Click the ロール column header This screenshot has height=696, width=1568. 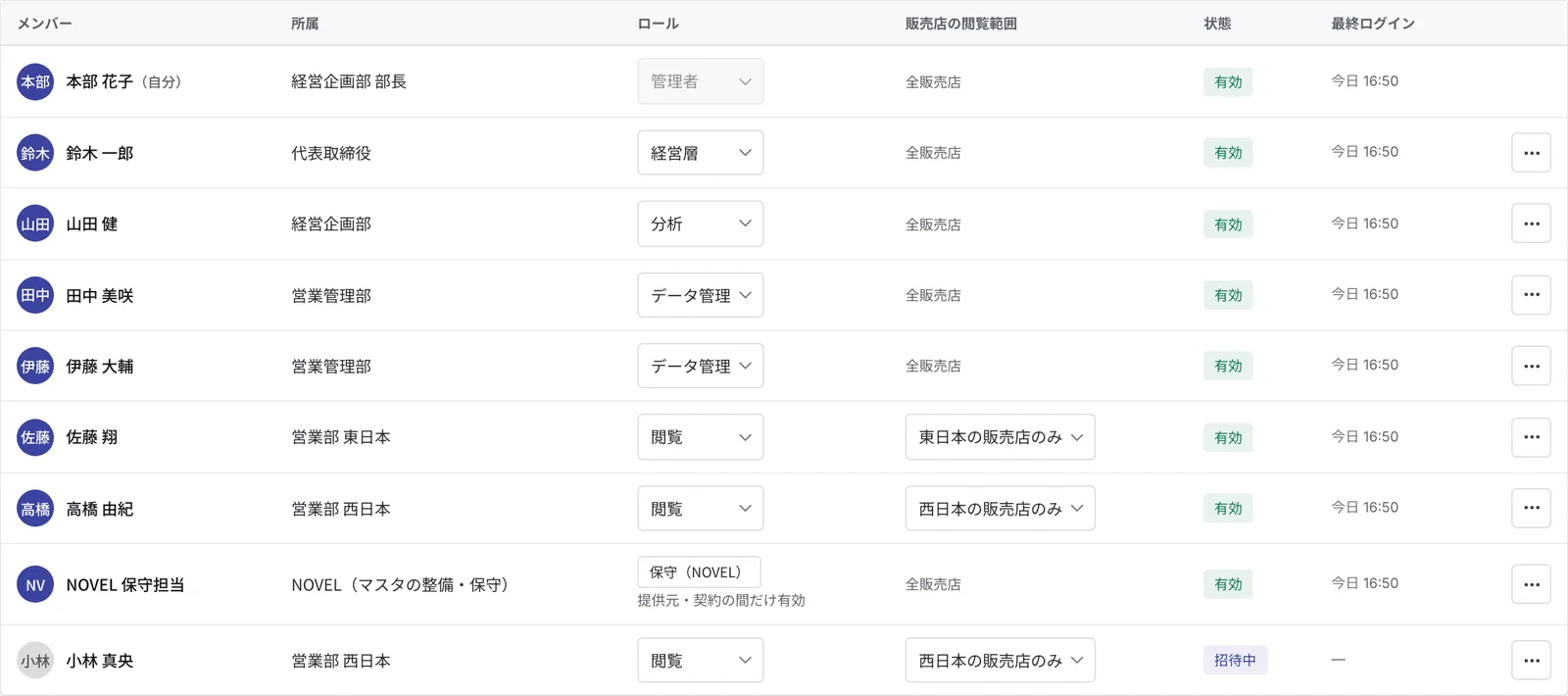coord(659,24)
